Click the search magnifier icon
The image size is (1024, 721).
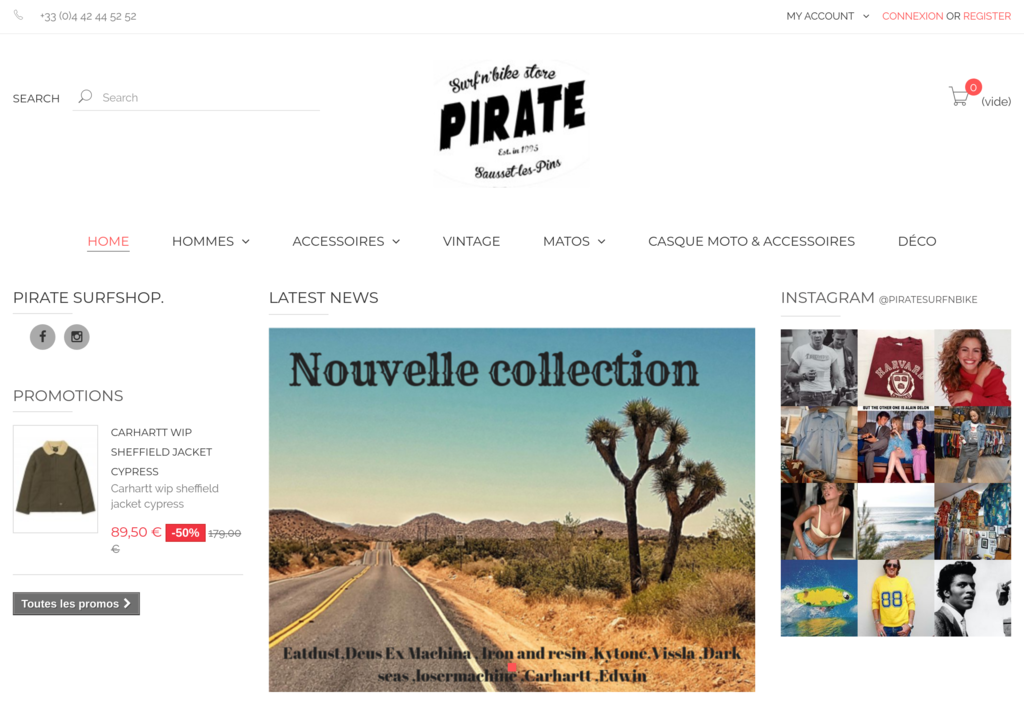click(x=85, y=97)
